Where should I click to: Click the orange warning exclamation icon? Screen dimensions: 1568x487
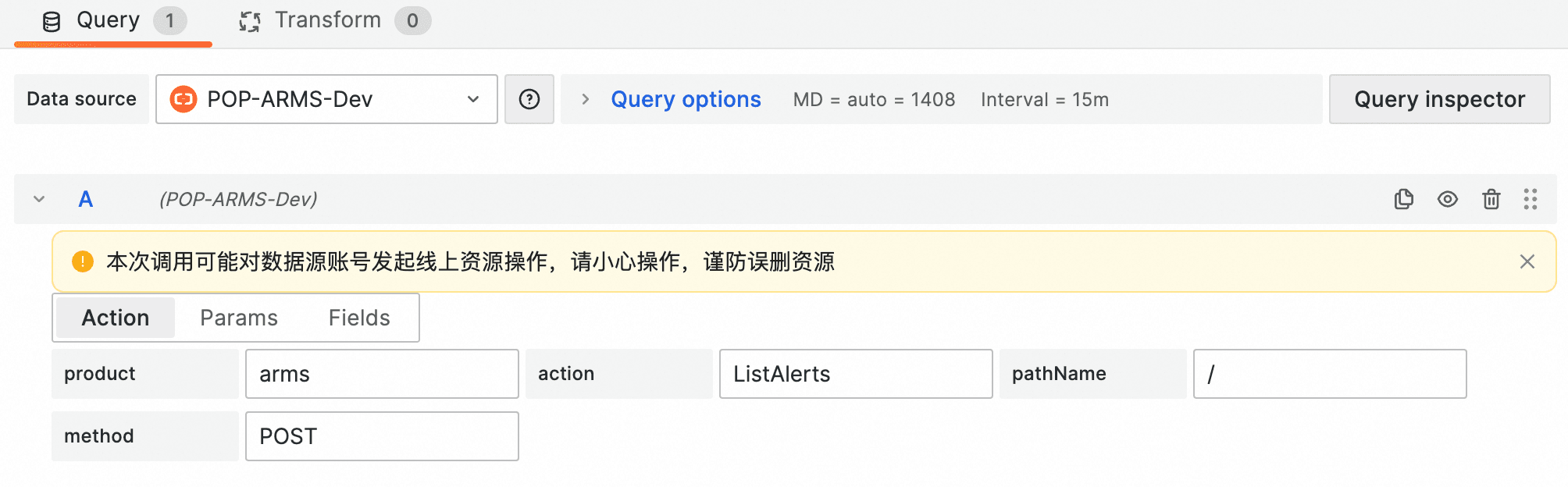[x=82, y=261]
